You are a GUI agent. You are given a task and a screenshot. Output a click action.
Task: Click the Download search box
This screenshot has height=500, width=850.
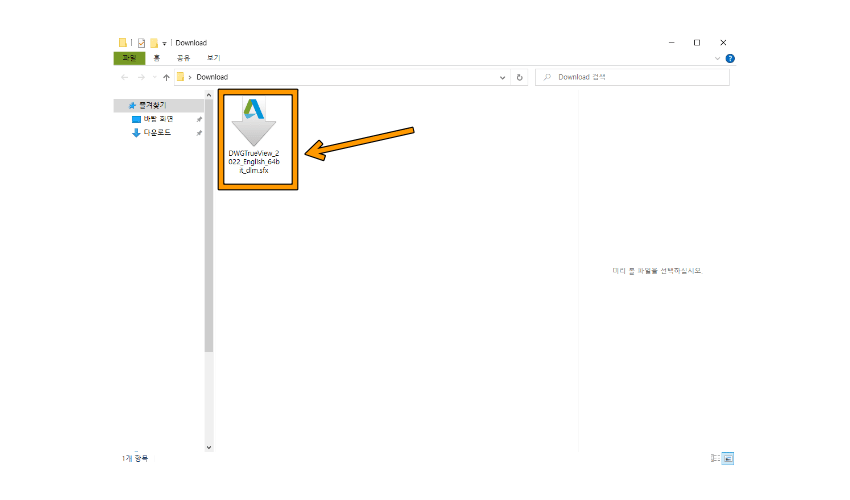[632, 78]
